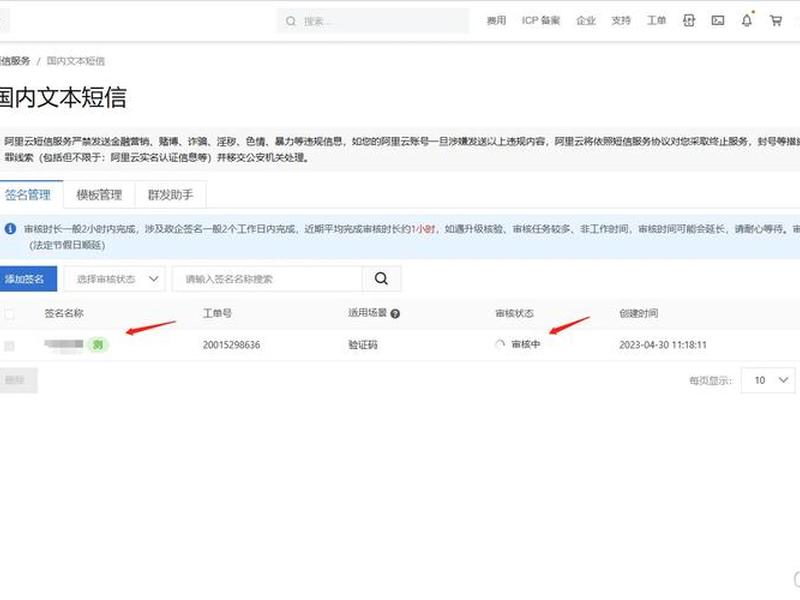This screenshot has width=800, height=600.
Task: Open the 费用 menu
Action: tap(496, 20)
